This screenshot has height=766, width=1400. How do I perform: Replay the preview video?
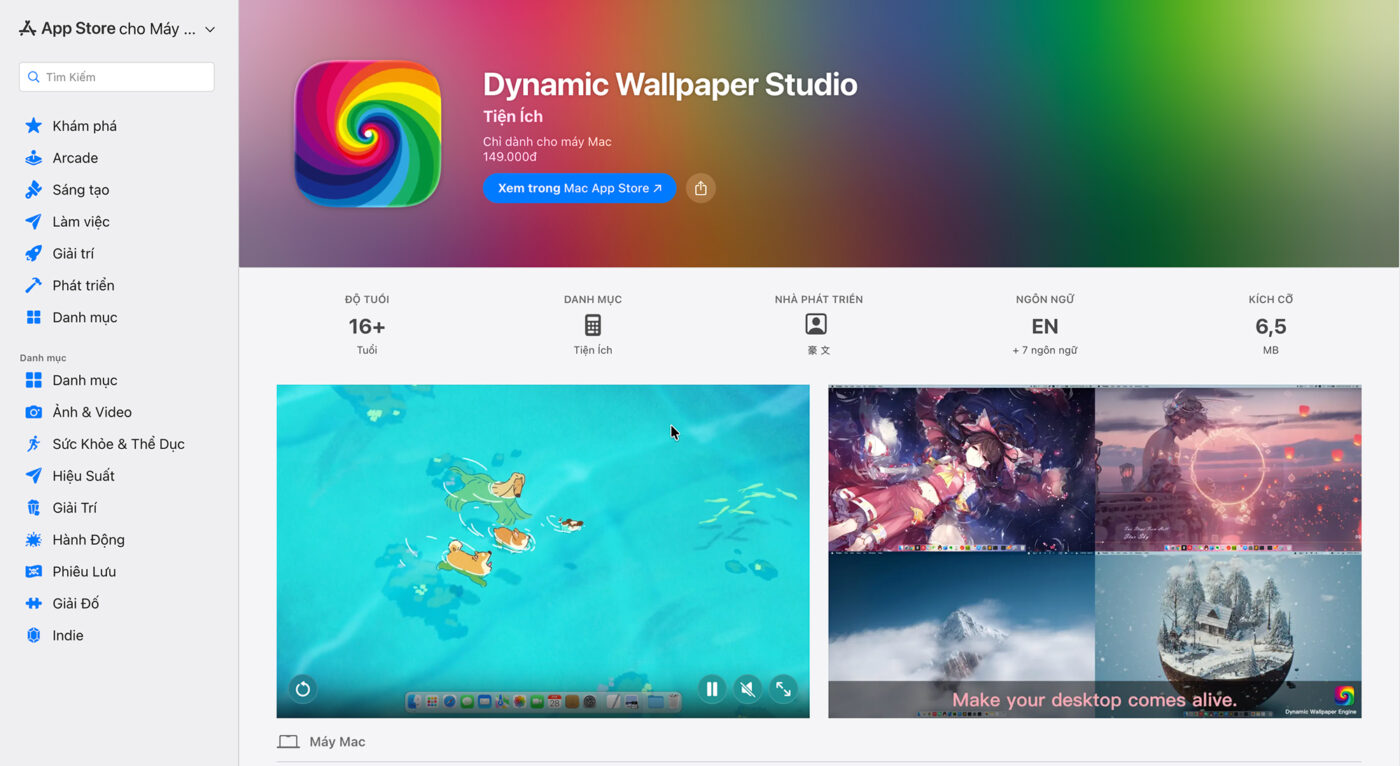pyautogui.click(x=302, y=688)
